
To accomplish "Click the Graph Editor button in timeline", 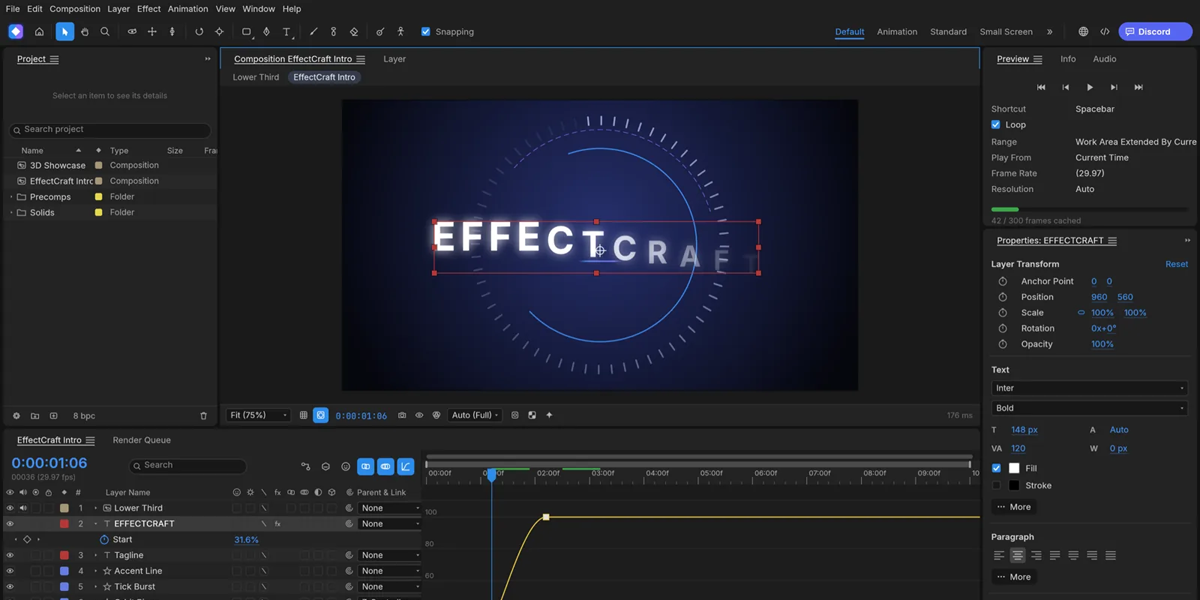I will 406,466.
